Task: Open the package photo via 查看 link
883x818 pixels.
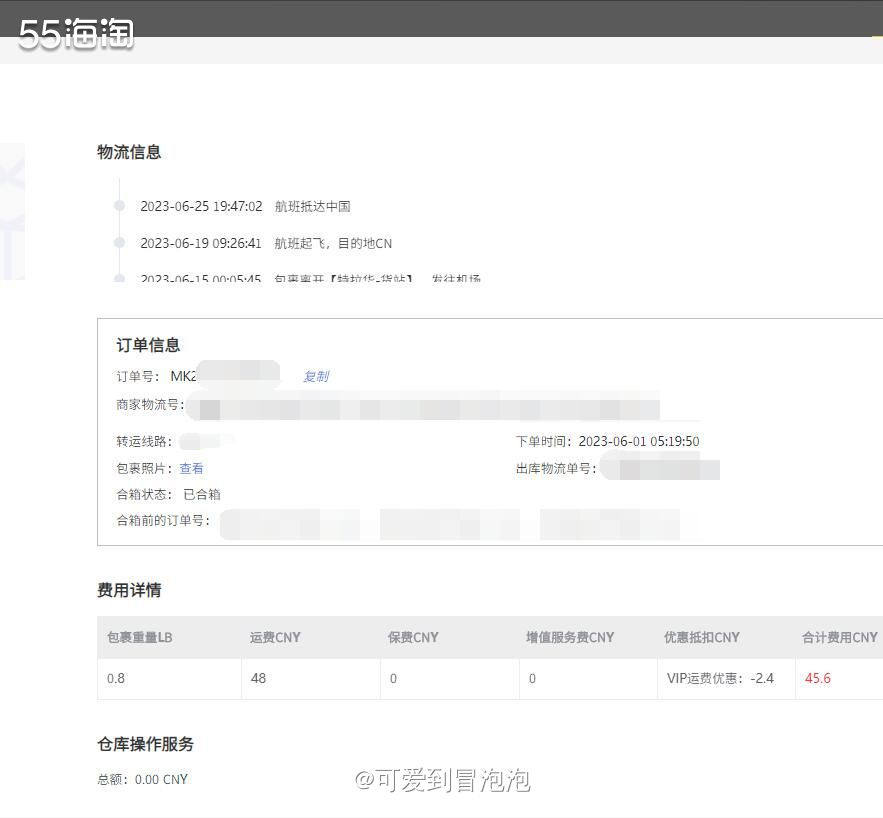Action: point(191,468)
